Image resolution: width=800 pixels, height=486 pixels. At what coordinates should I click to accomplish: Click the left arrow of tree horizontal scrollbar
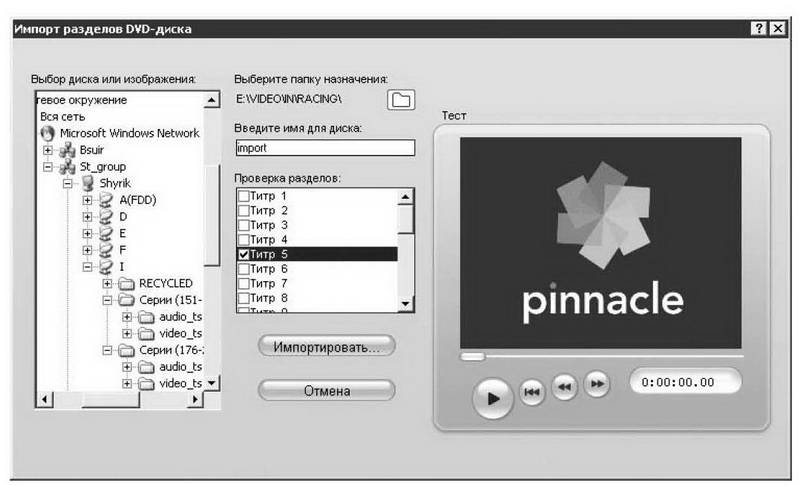click(45, 399)
